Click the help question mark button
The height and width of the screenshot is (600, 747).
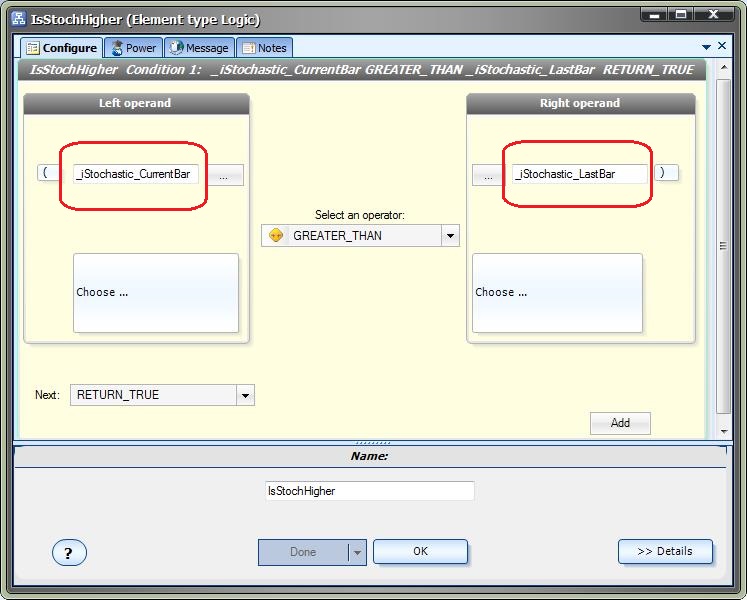69,552
